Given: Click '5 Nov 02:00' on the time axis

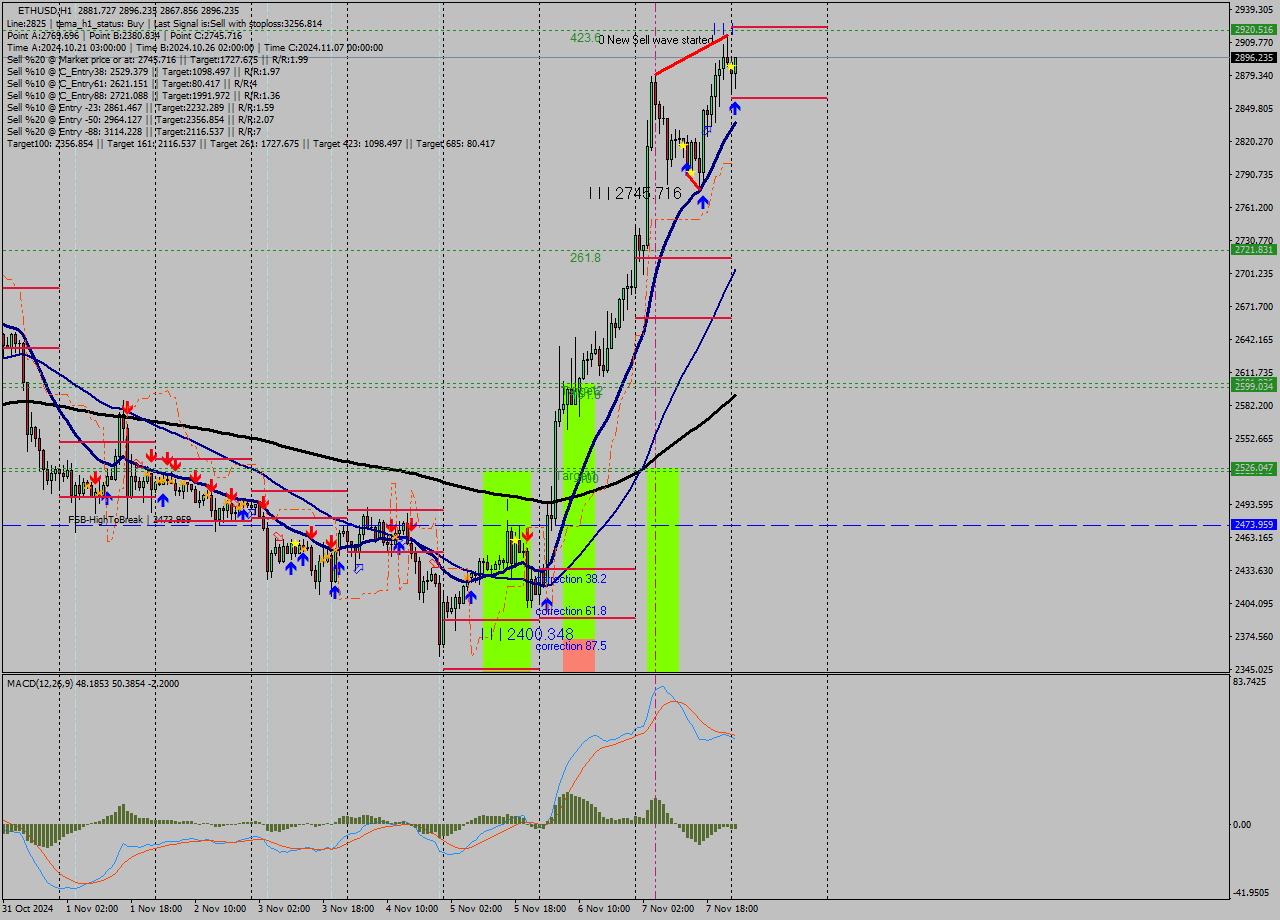Looking at the screenshot, I should pyautogui.click(x=476, y=909).
